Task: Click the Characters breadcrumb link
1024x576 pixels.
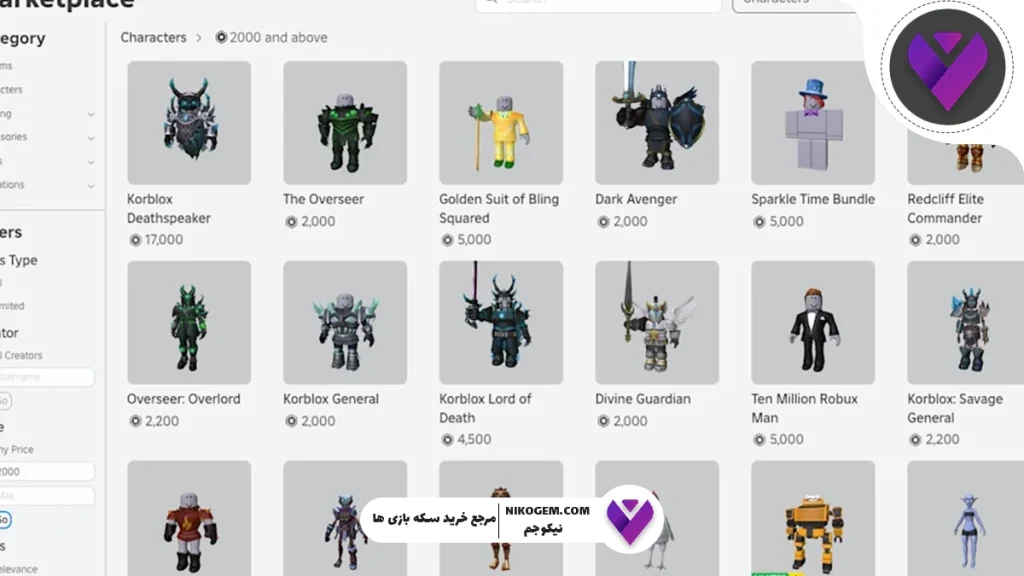Action: (x=153, y=37)
